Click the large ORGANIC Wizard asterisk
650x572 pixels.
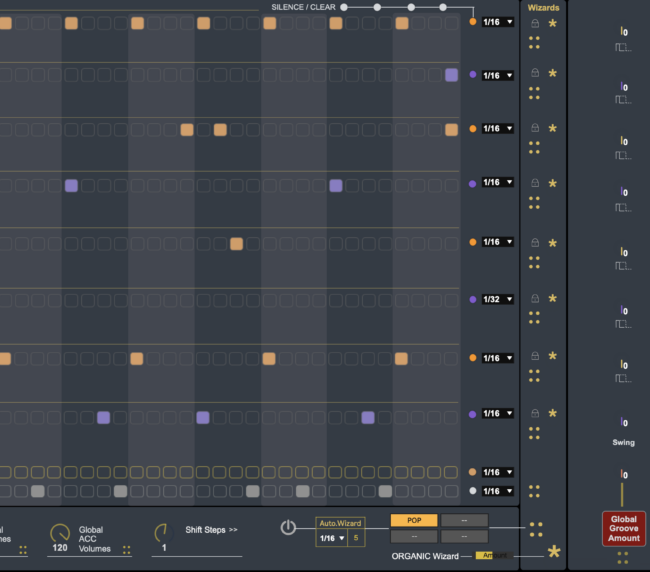[554, 552]
